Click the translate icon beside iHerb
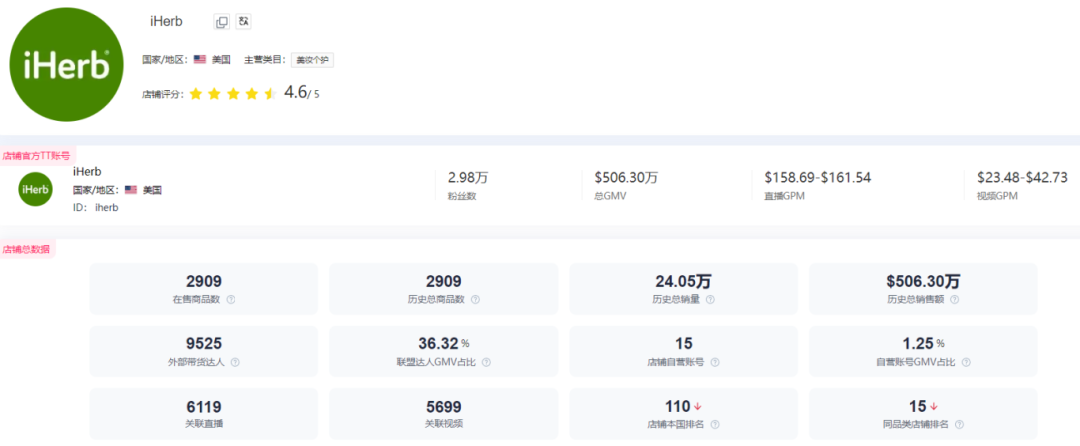 pos(243,22)
